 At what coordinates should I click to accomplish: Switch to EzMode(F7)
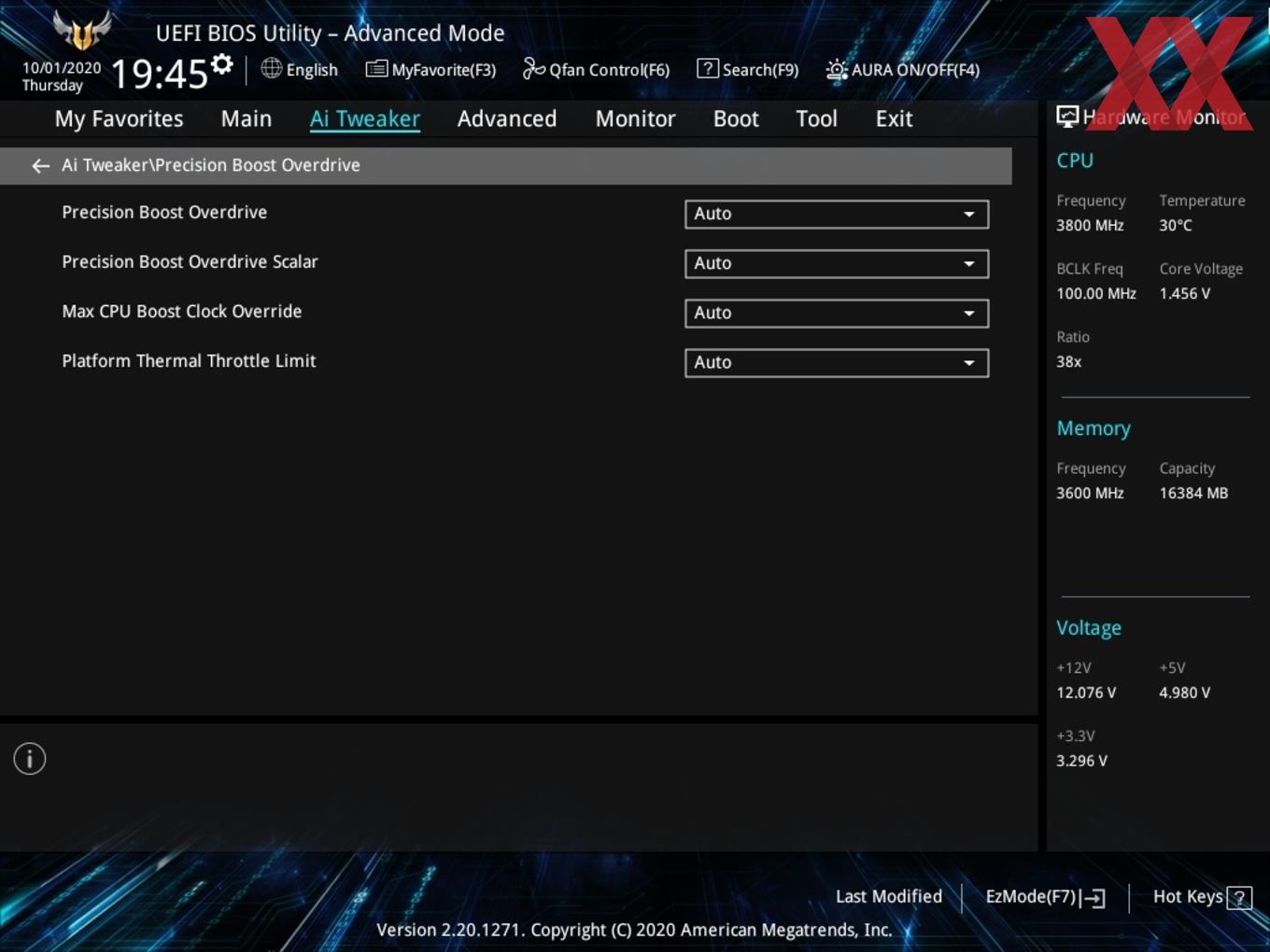(1031, 897)
